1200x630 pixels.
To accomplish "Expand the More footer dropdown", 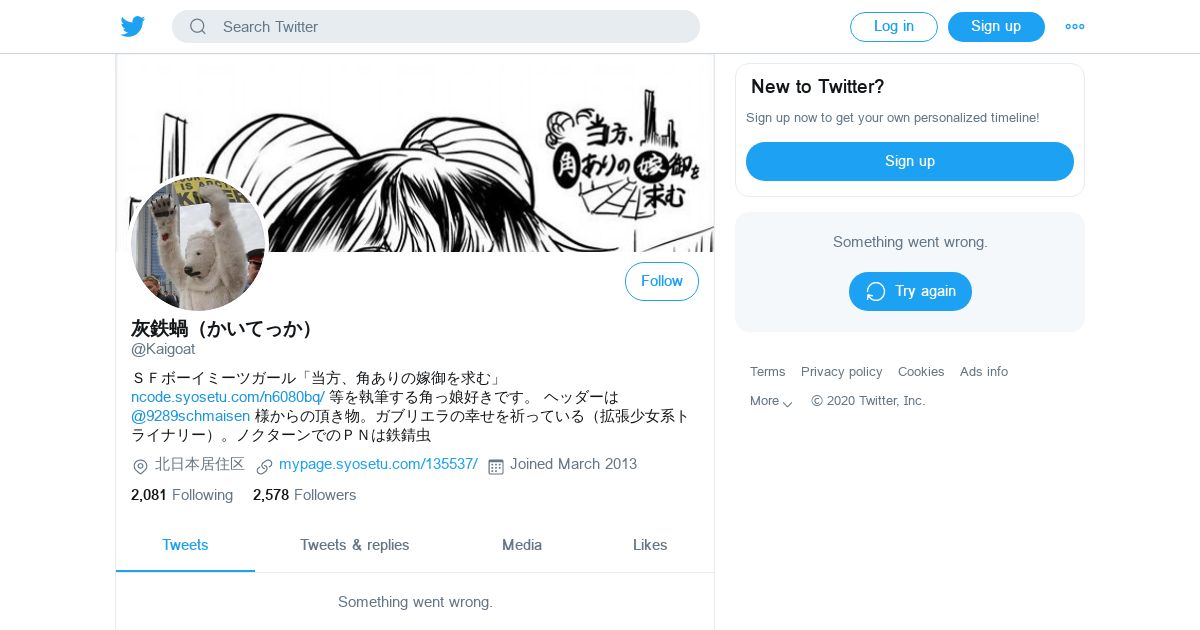I will 771,401.
